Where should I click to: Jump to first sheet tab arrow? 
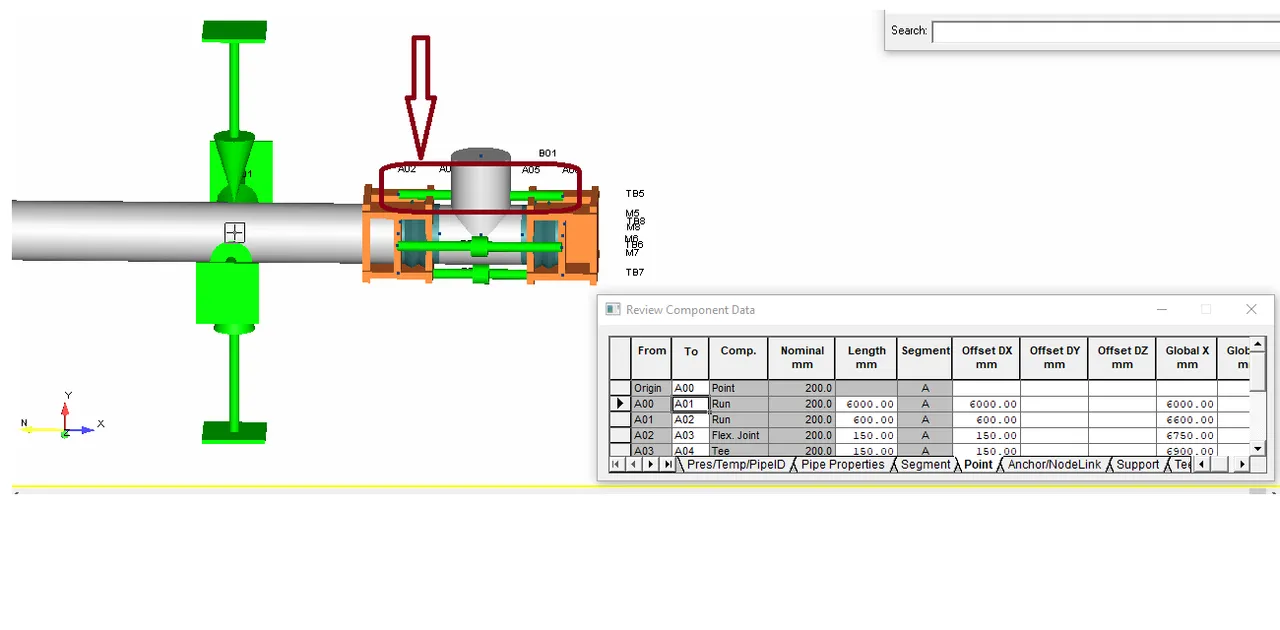[x=616, y=465]
